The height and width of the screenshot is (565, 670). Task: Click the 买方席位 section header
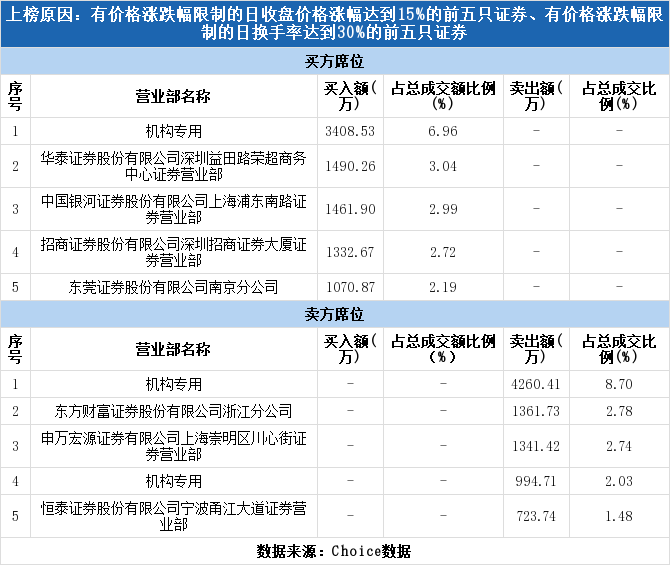(x=334, y=62)
